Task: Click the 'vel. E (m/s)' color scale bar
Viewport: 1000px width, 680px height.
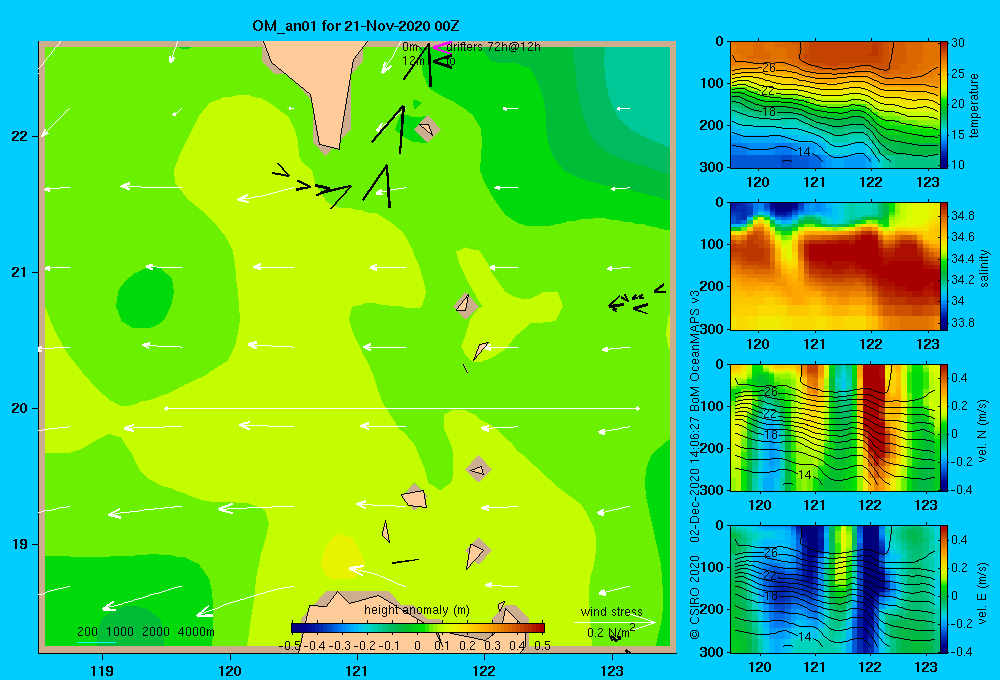Action: click(x=944, y=589)
